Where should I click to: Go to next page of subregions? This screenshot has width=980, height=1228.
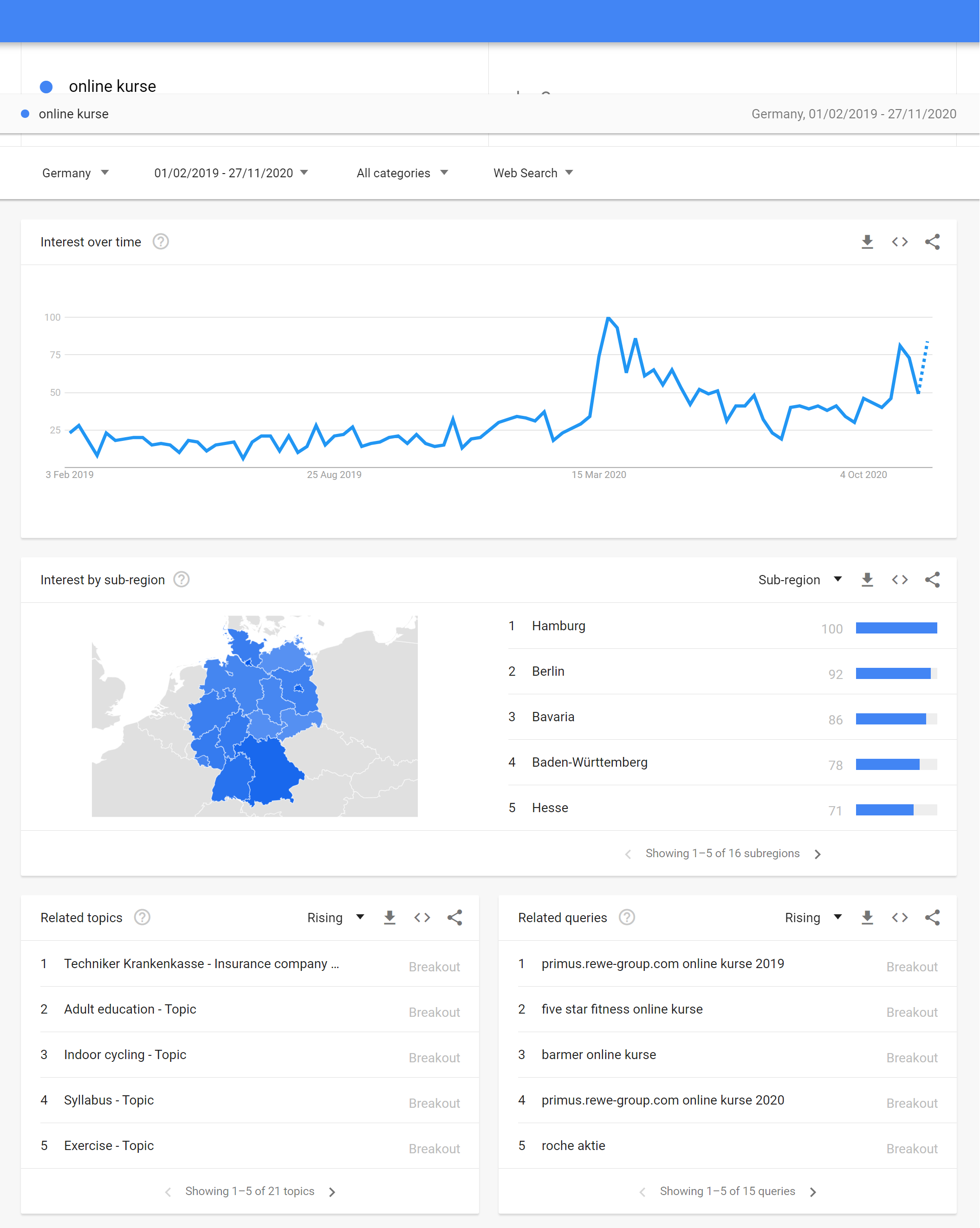click(818, 854)
